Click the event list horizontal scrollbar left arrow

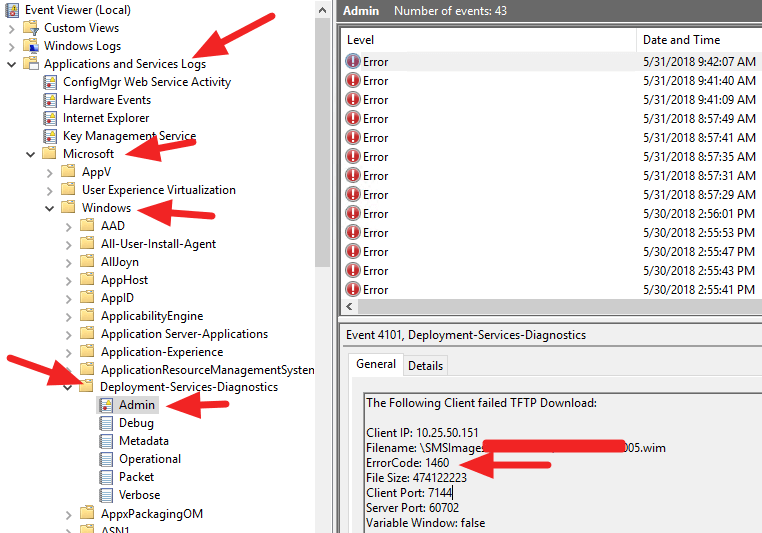(350, 306)
